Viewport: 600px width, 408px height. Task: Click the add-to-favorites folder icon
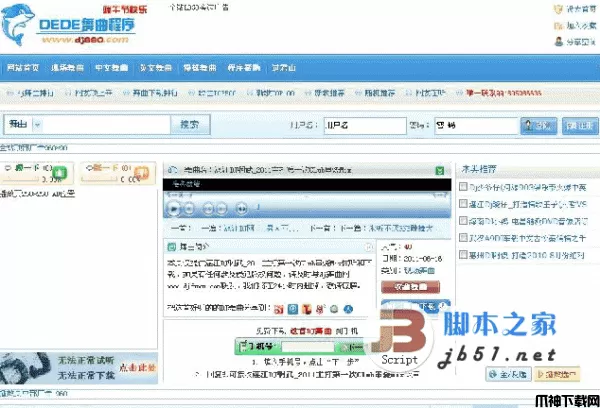(x=558, y=26)
